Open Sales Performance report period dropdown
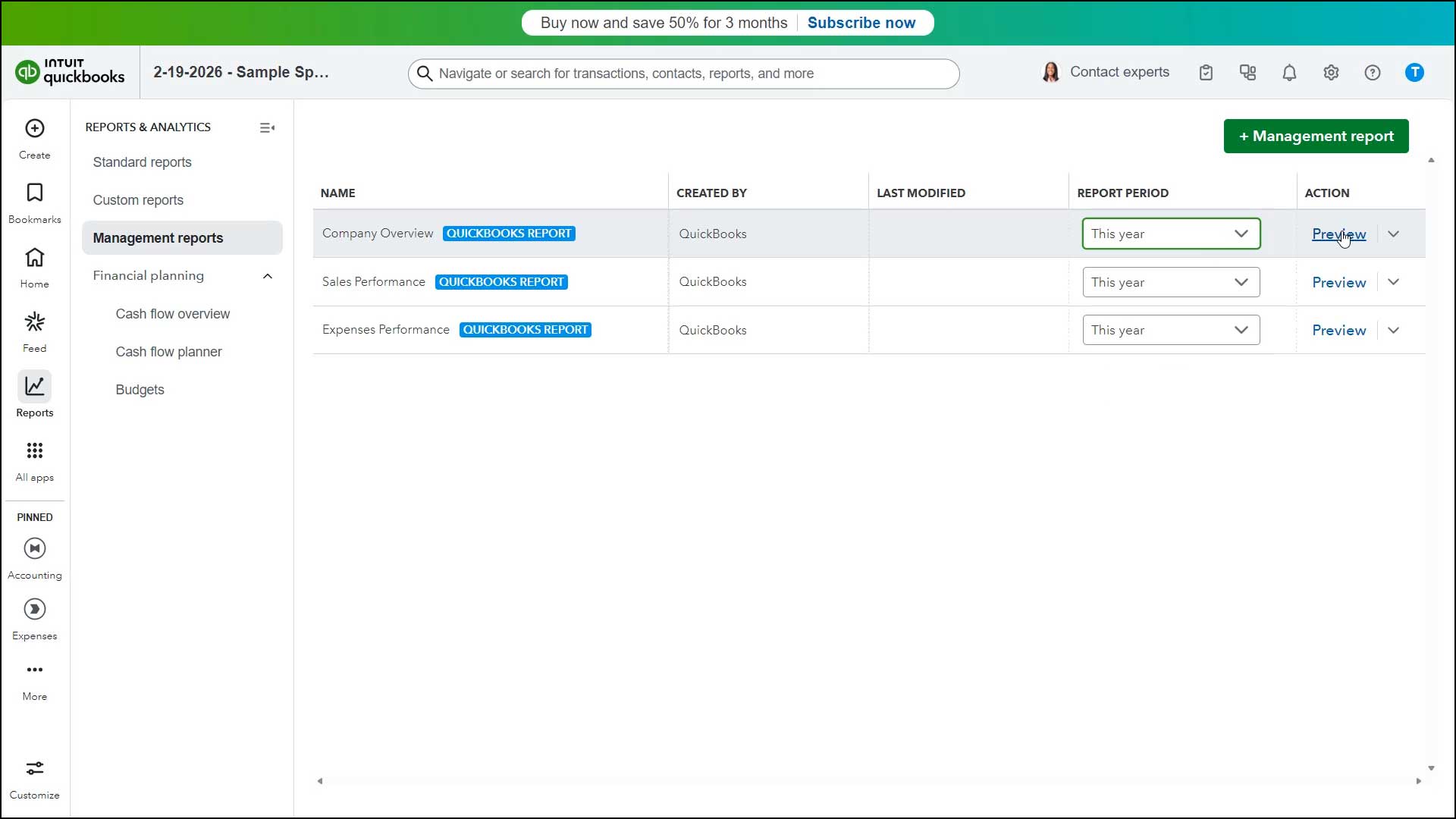 [1171, 282]
